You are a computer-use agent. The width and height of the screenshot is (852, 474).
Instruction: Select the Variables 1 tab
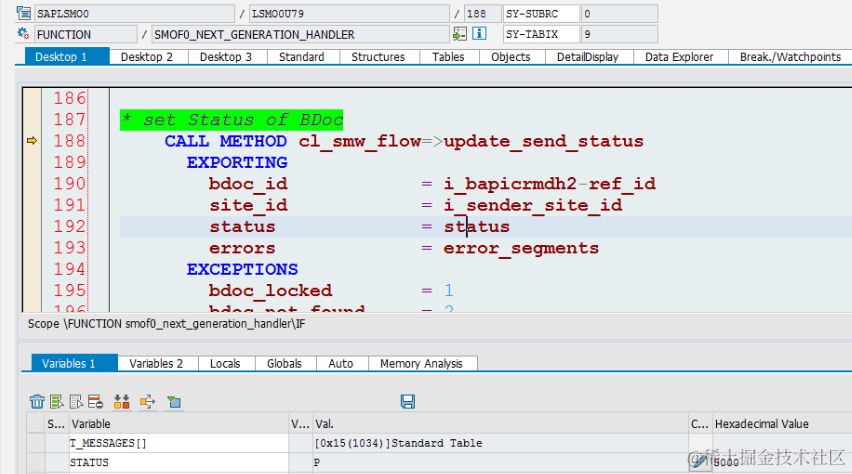coord(74,363)
